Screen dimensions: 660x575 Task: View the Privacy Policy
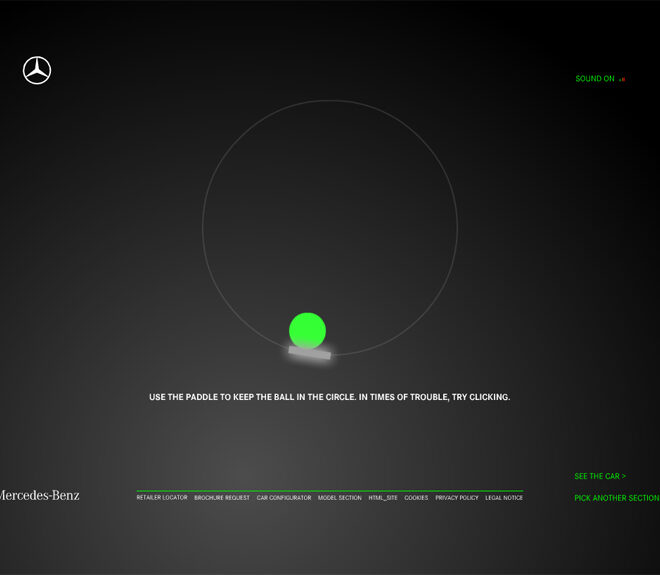pyautogui.click(x=457, y=498)
